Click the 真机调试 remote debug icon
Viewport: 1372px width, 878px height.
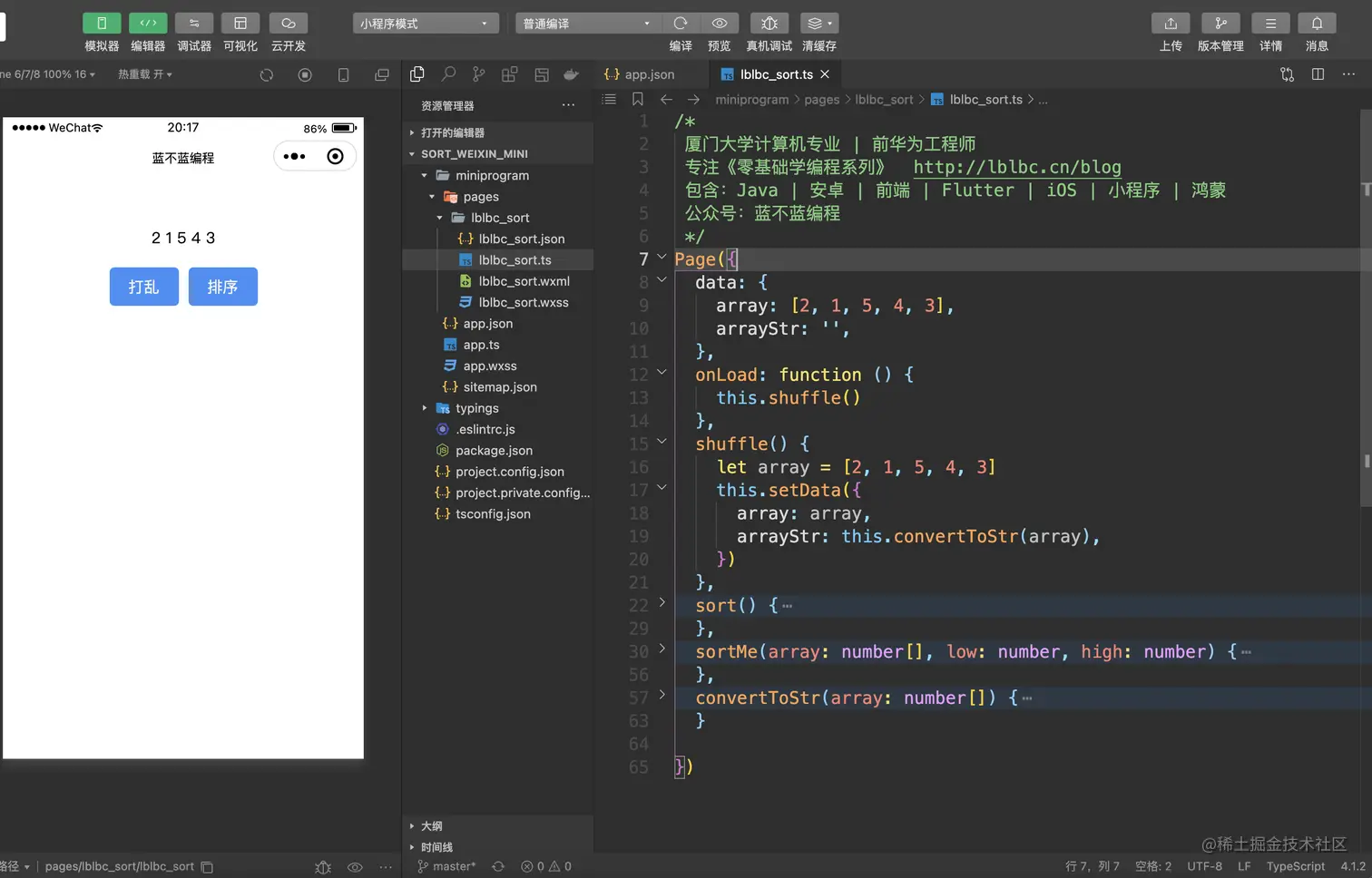[x=769, y=23]
